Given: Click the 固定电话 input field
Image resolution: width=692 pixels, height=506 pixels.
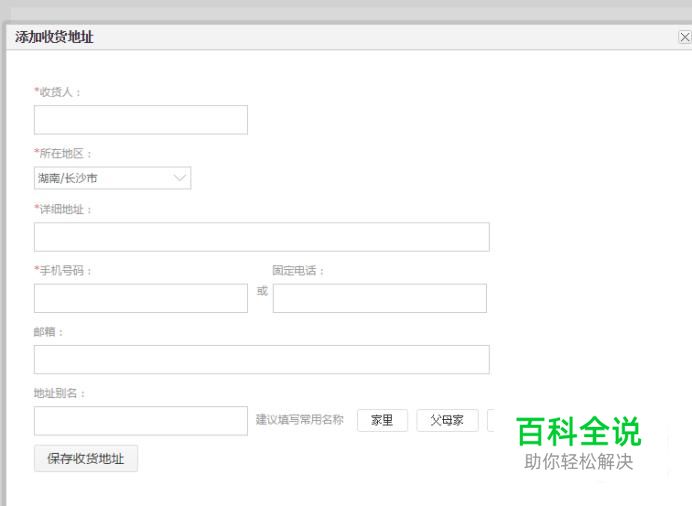Looking at the screenshot, I should point(380,298).
